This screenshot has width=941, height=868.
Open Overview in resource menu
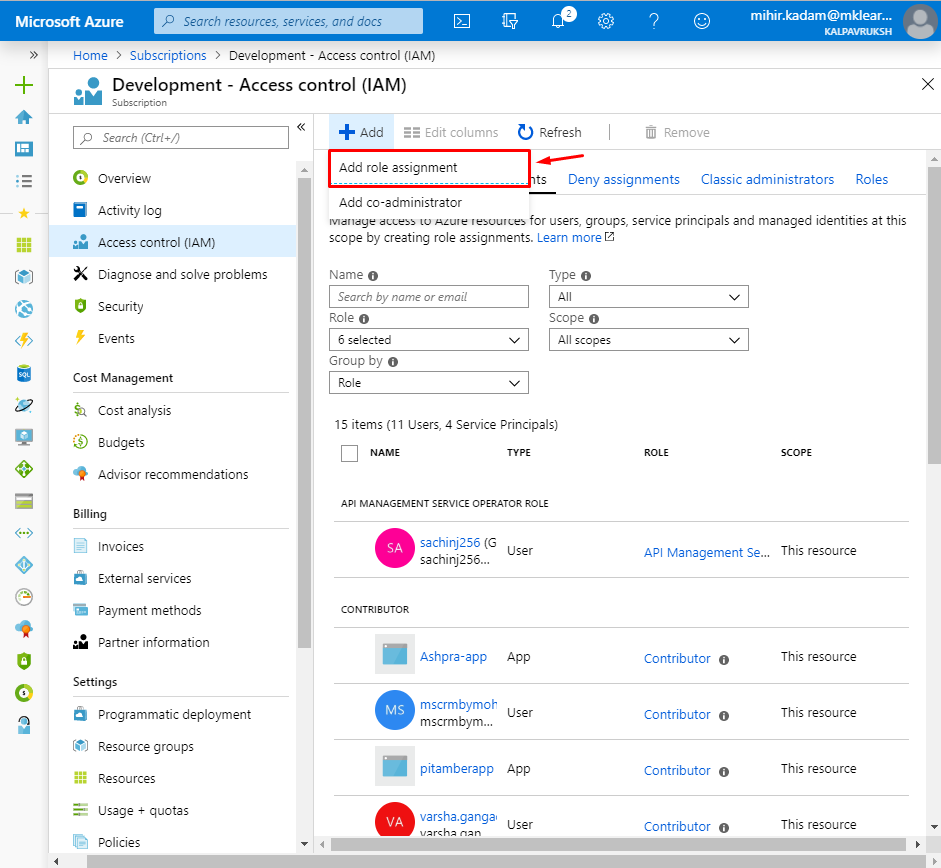[172, 178]
